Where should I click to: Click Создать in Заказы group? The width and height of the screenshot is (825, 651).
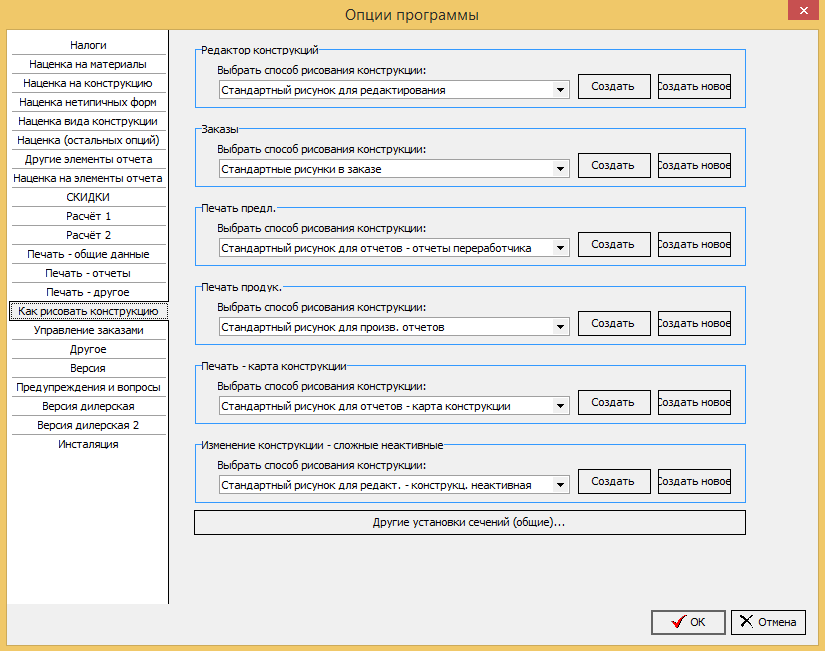pos(614,165)
